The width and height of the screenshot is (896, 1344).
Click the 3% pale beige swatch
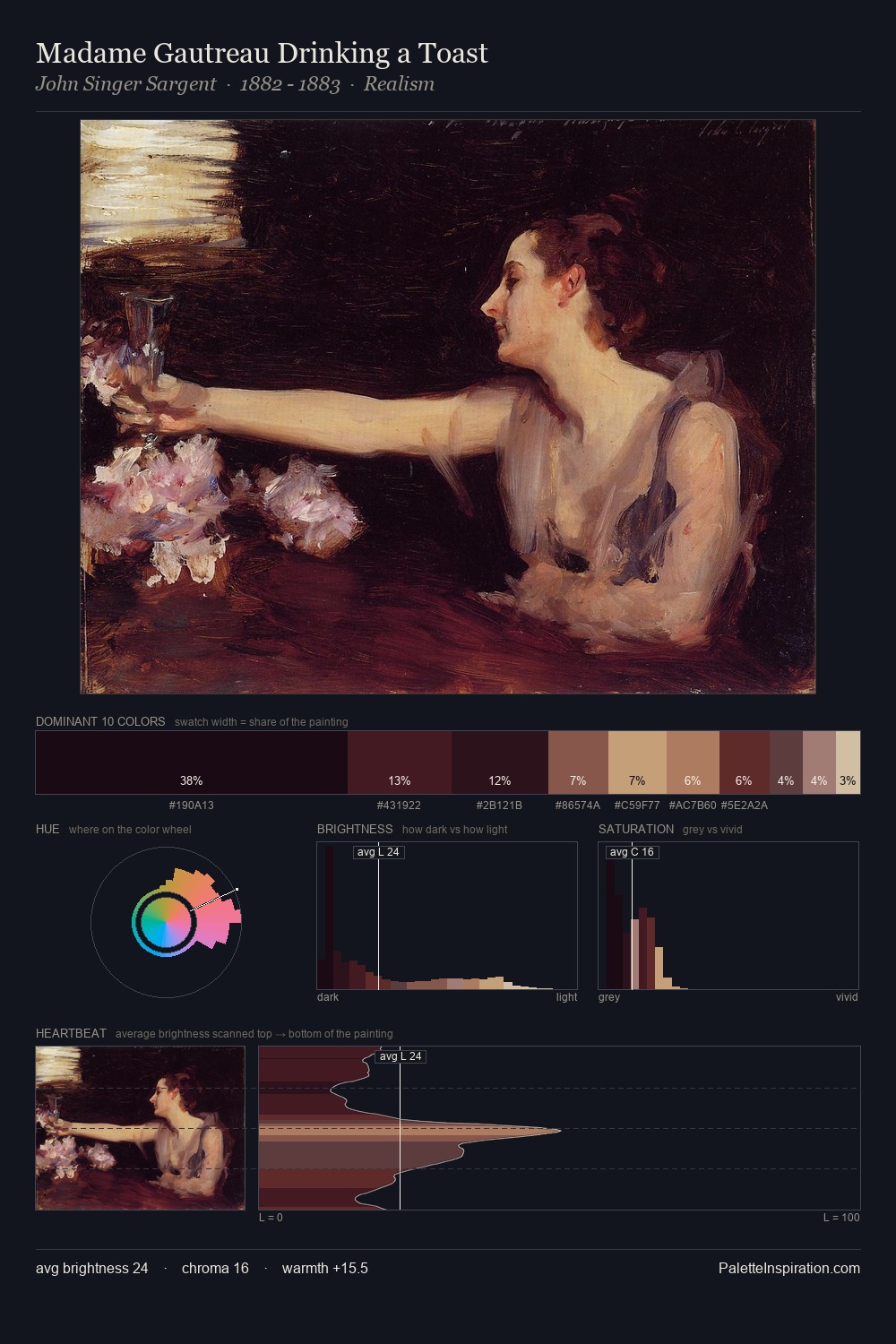[848, 762]
